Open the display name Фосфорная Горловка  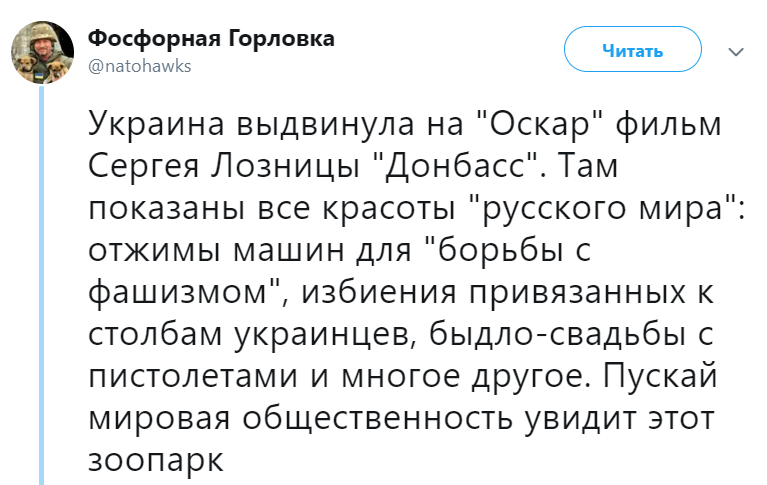click(211, 38)
